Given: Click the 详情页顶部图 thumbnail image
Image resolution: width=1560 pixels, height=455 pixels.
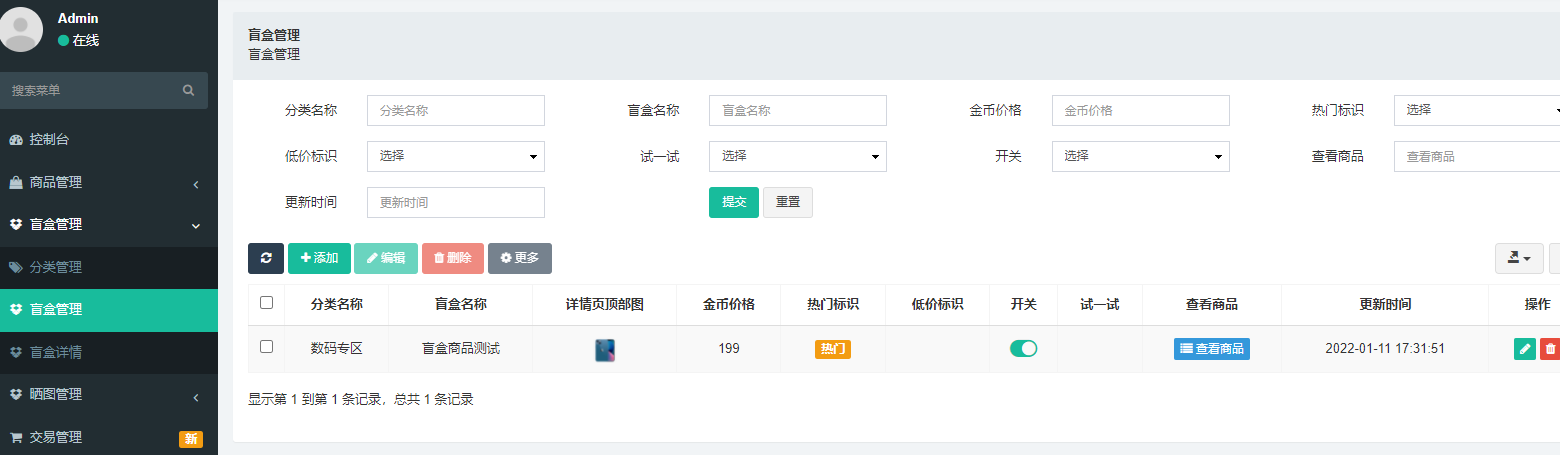Looking at the screenshot, I should (x=605, y=350).
